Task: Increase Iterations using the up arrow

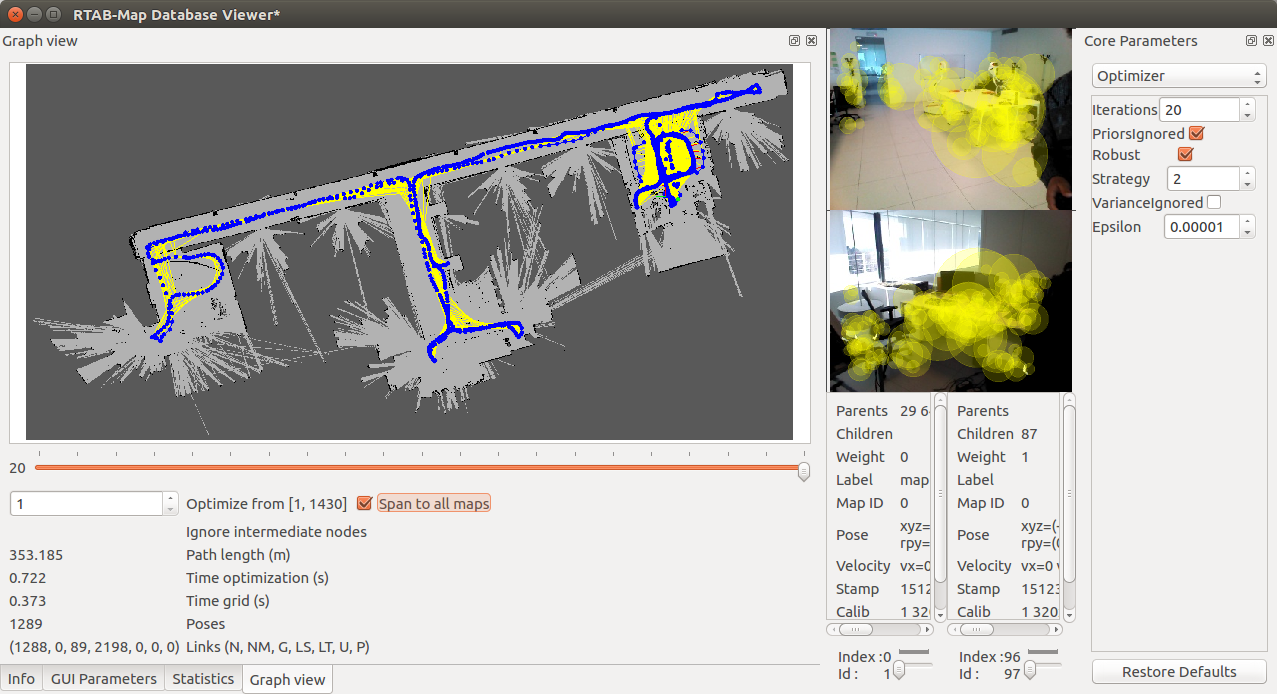Action: click(1247, 104)
